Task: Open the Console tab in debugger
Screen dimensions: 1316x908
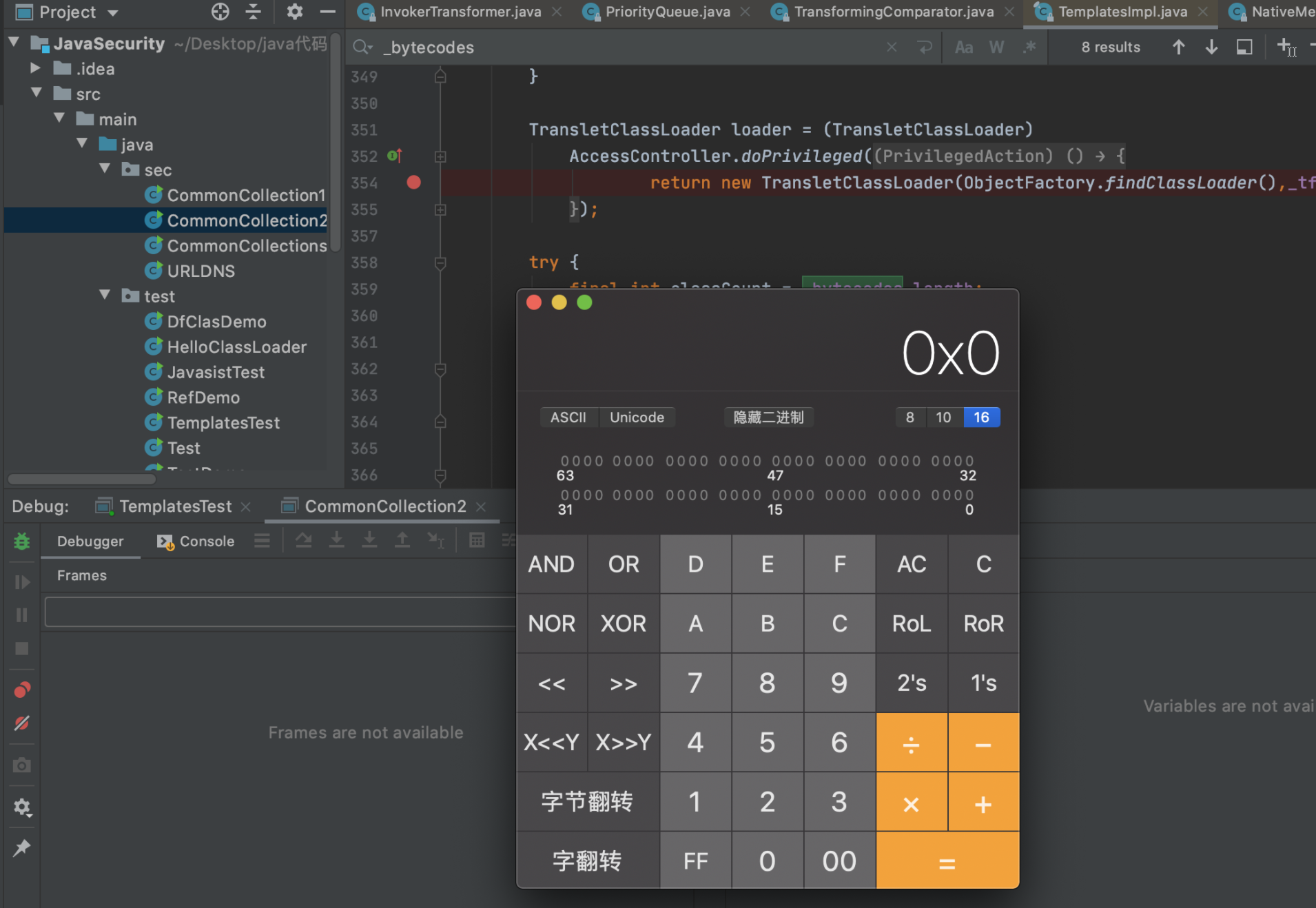Action: point(196,541)
